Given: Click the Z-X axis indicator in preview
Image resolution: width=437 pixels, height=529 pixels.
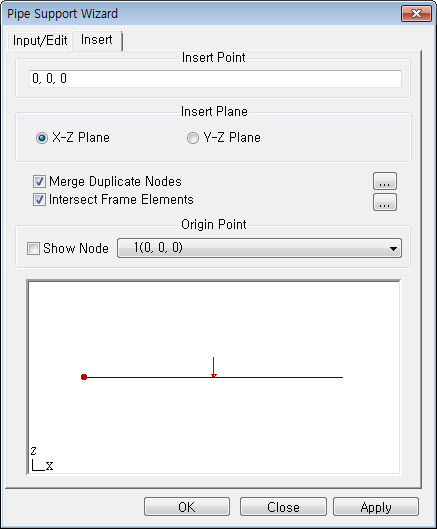Looking at the screenshot, I should [x=42, y=459].
